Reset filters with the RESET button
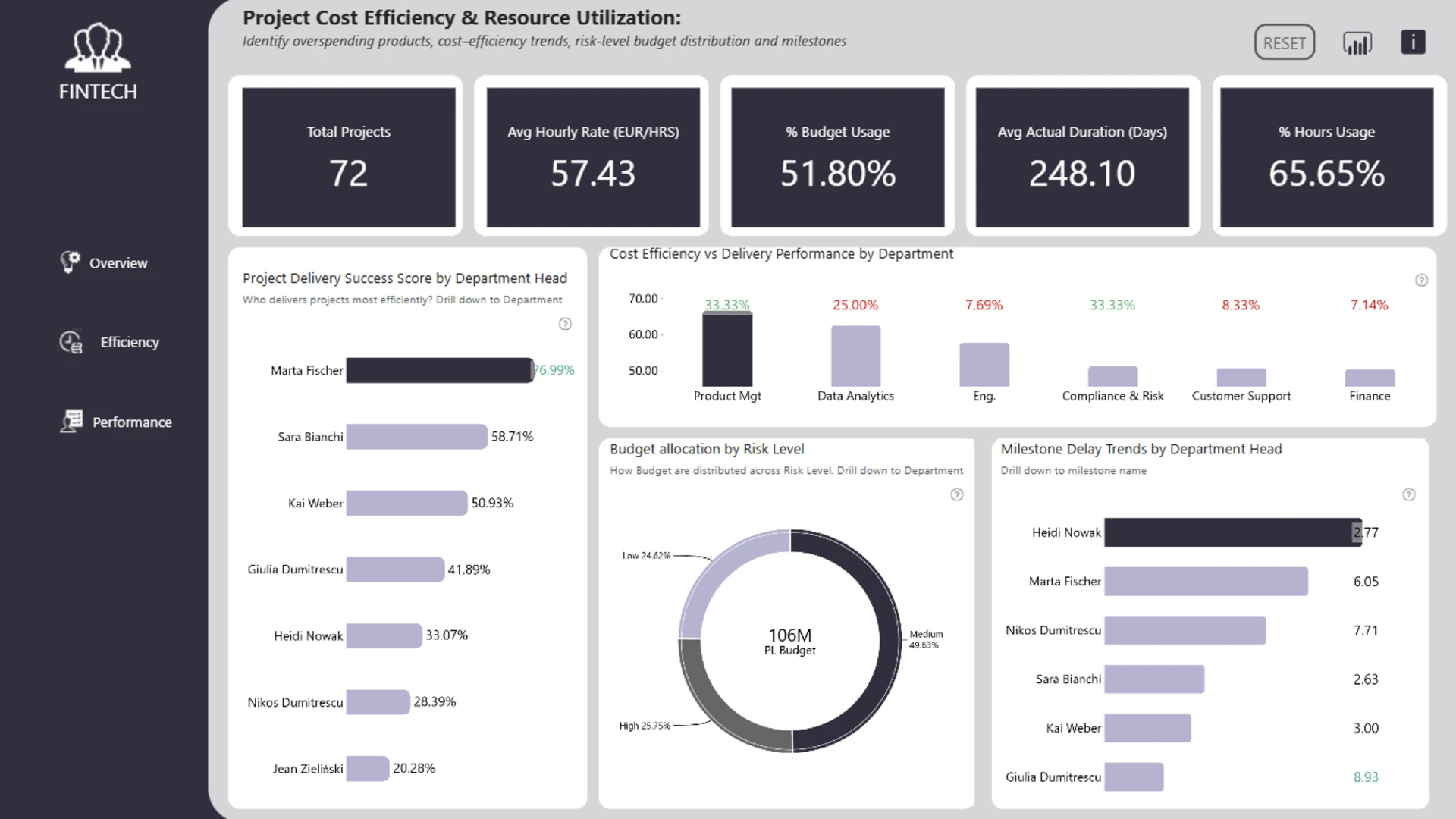The height and width of the screenshot is (819, 1456). pos(1285,43)
